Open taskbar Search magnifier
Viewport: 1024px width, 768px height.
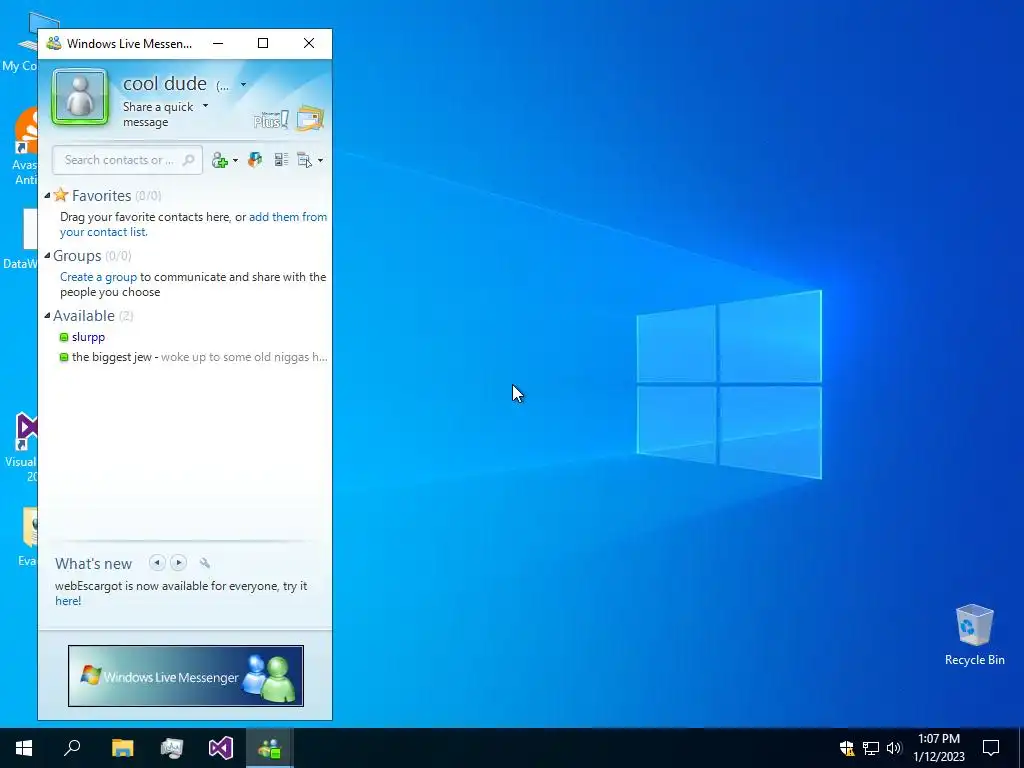tap(72, 748)
